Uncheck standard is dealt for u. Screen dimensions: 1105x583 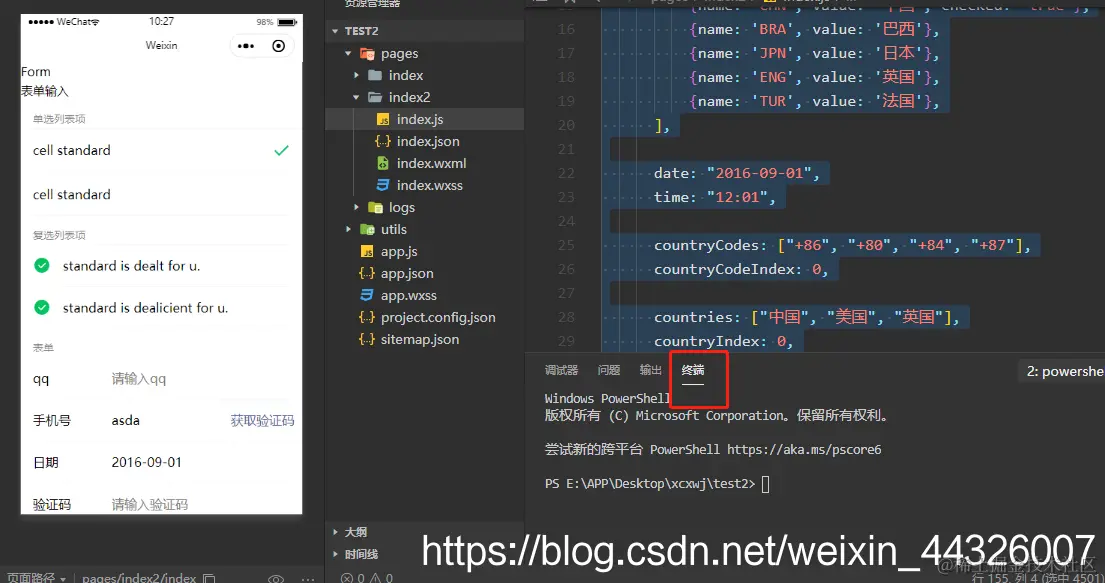click(x=42, y=266)
